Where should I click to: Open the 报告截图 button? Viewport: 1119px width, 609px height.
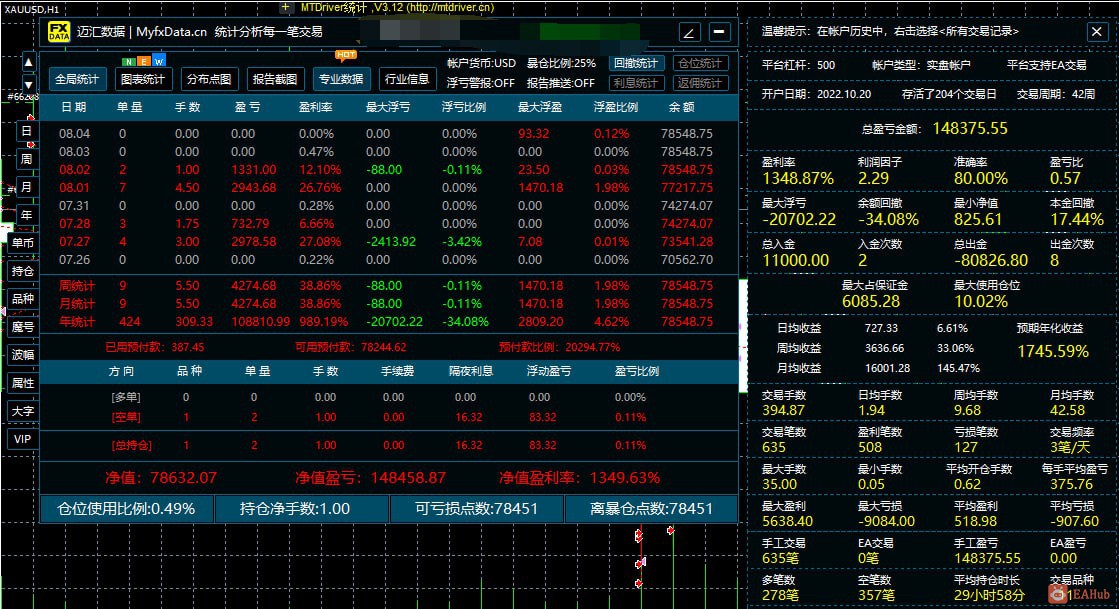(275, 79)
